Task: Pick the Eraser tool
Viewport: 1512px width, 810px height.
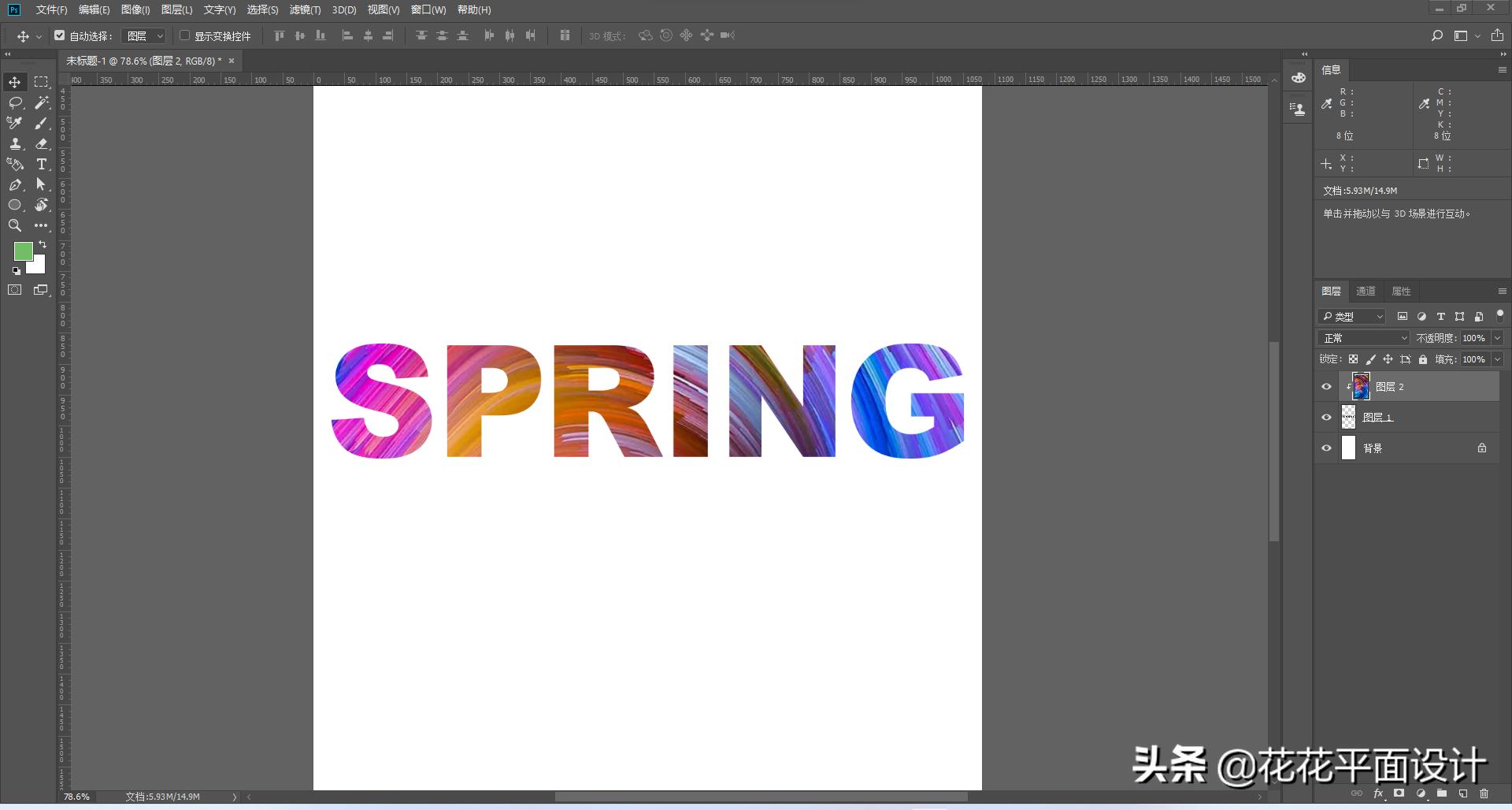Action: pos(42,143)
